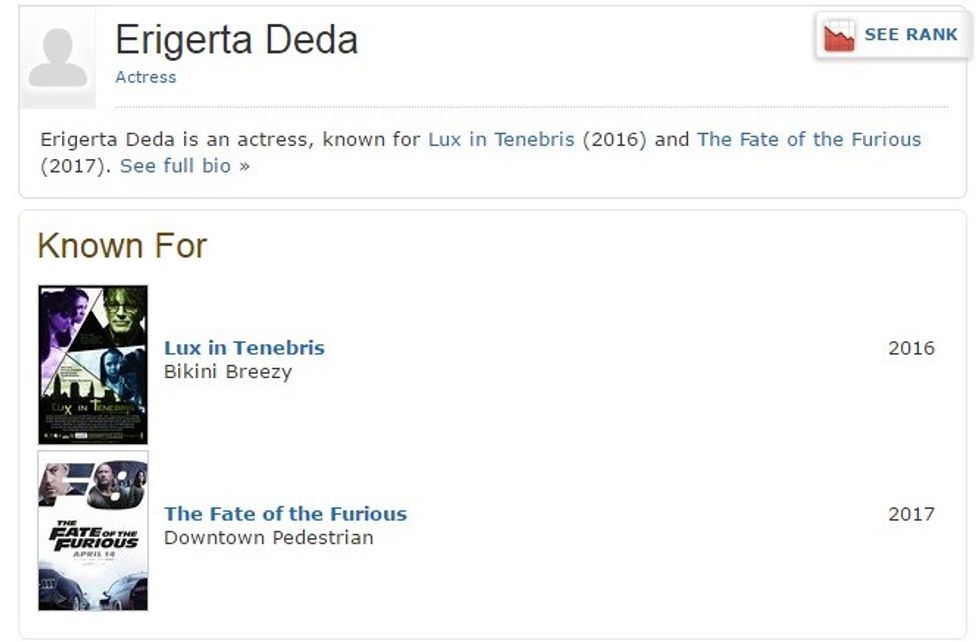Click the 2016 year next to Lux in Tenebris
Viewport: 980px width, 642px height.
click(x=911, y=348)
